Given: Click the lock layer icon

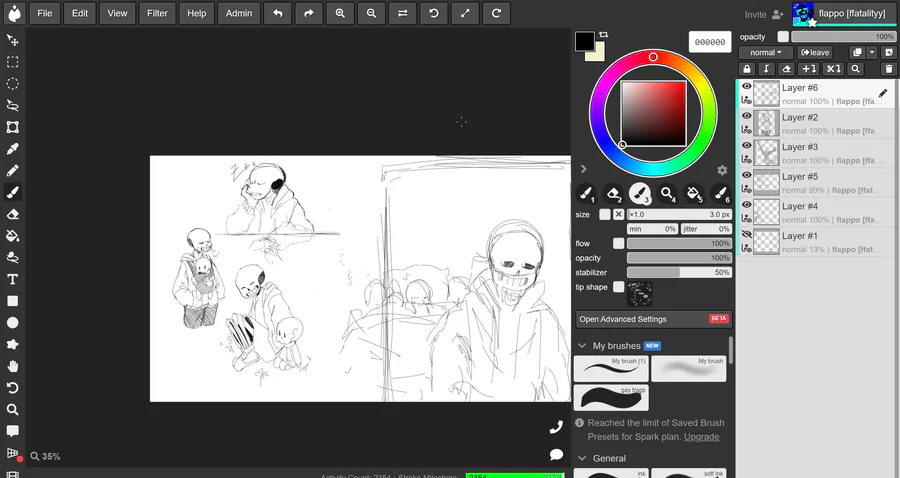Looking at the screenshot, I should (747, 69).
